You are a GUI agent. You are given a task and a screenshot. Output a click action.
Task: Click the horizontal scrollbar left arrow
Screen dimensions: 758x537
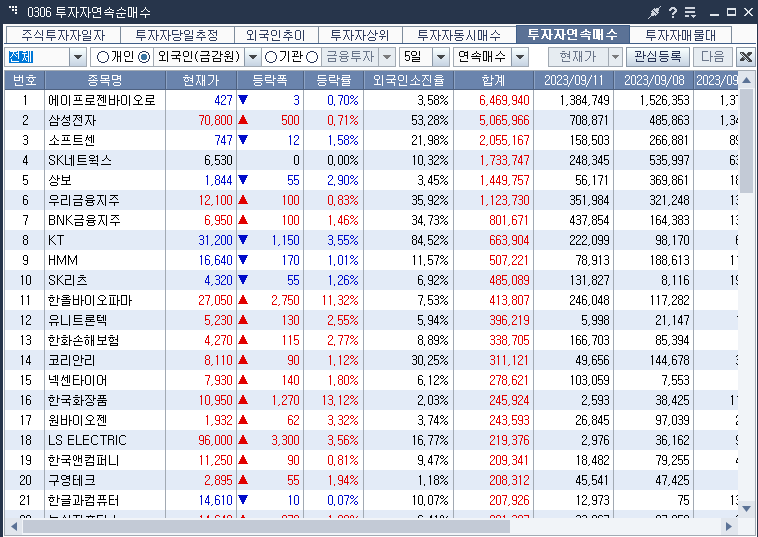tap(14, 526)
